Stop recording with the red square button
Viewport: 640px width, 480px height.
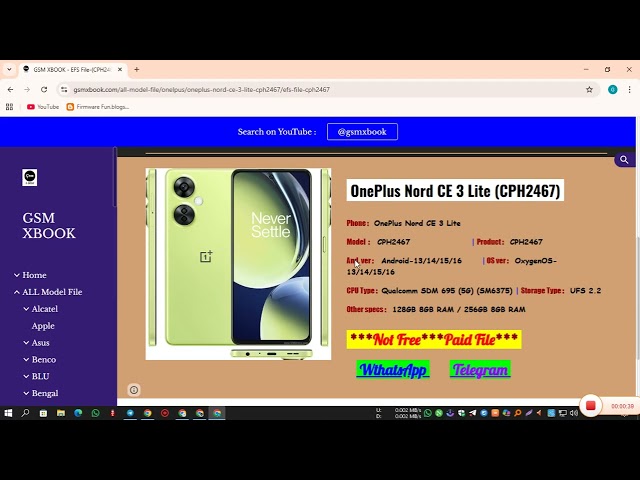pyautogui.click(x=590, y=405)
